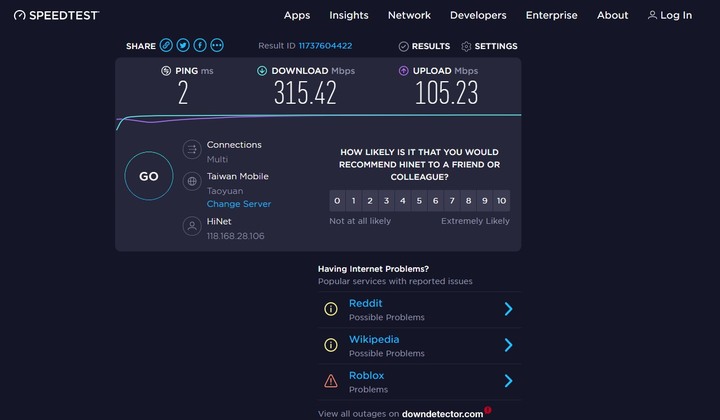The image size is (720, 420).
Task: Rate recommendation 0
Action: (x=337, y=201)
